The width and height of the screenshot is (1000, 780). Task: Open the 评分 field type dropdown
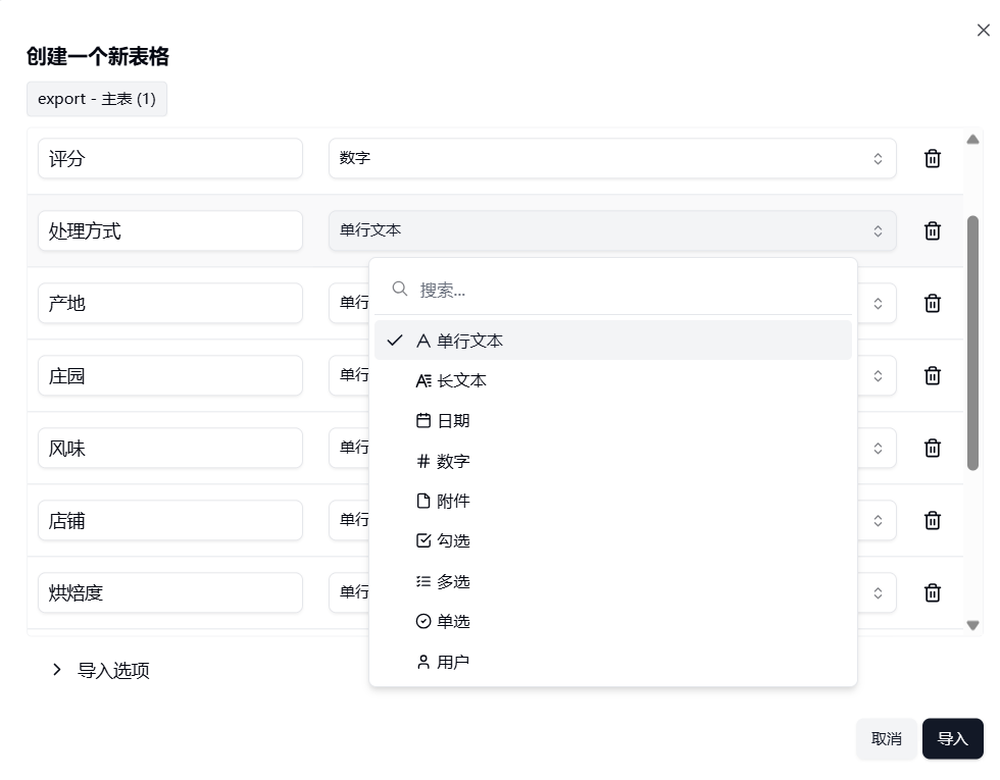[612, 158]
